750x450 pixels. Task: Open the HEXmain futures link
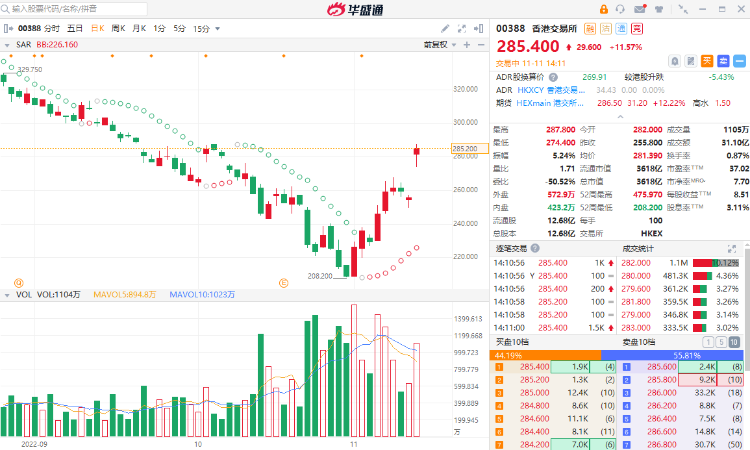pos(550,103)
